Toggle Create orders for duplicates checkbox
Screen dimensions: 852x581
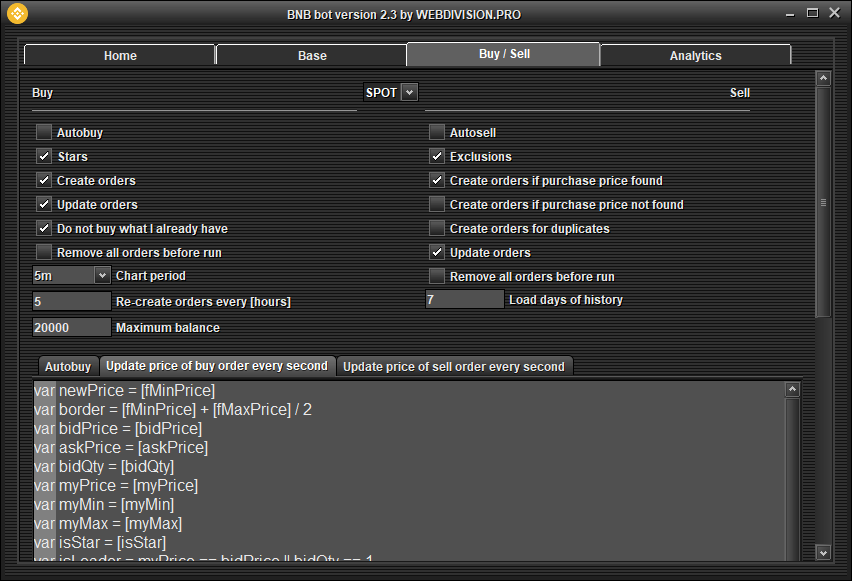tap(437, 228)
